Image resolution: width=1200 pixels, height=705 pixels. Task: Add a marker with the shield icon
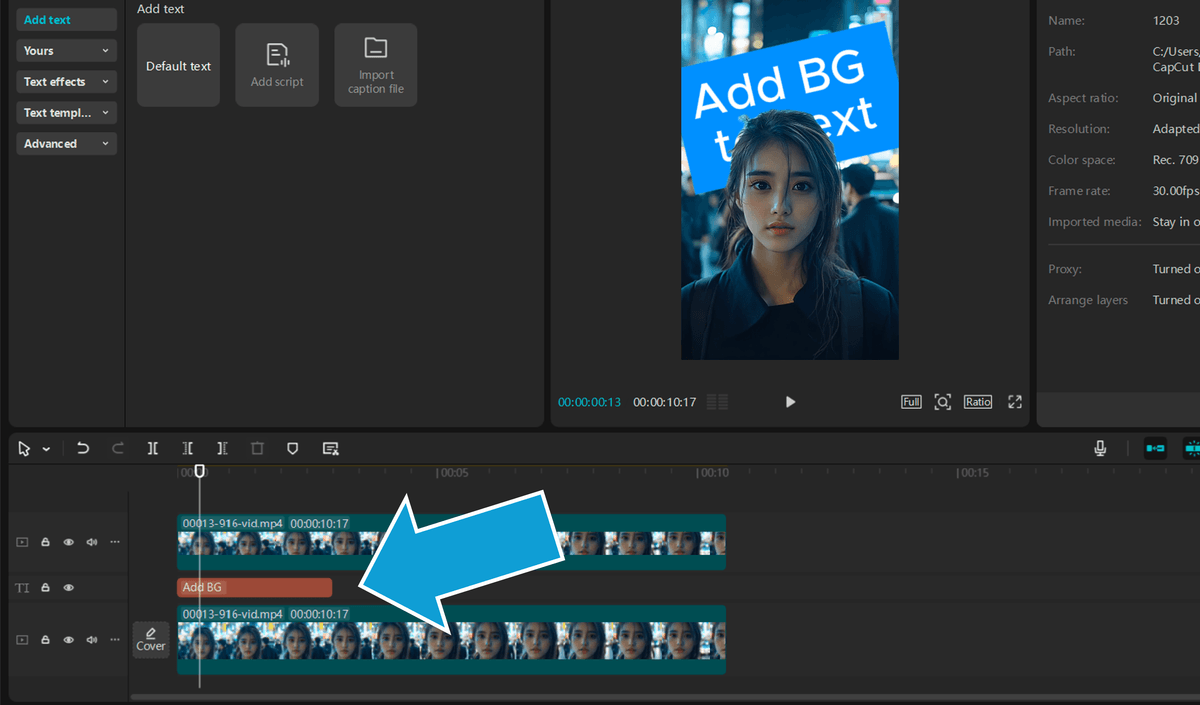293,449
